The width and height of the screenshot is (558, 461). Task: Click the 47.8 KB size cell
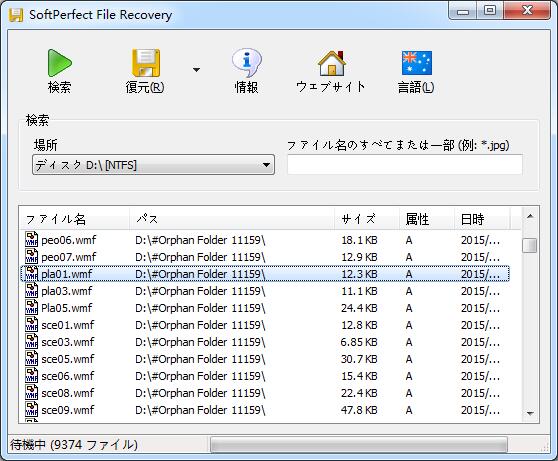pos(359,410)
